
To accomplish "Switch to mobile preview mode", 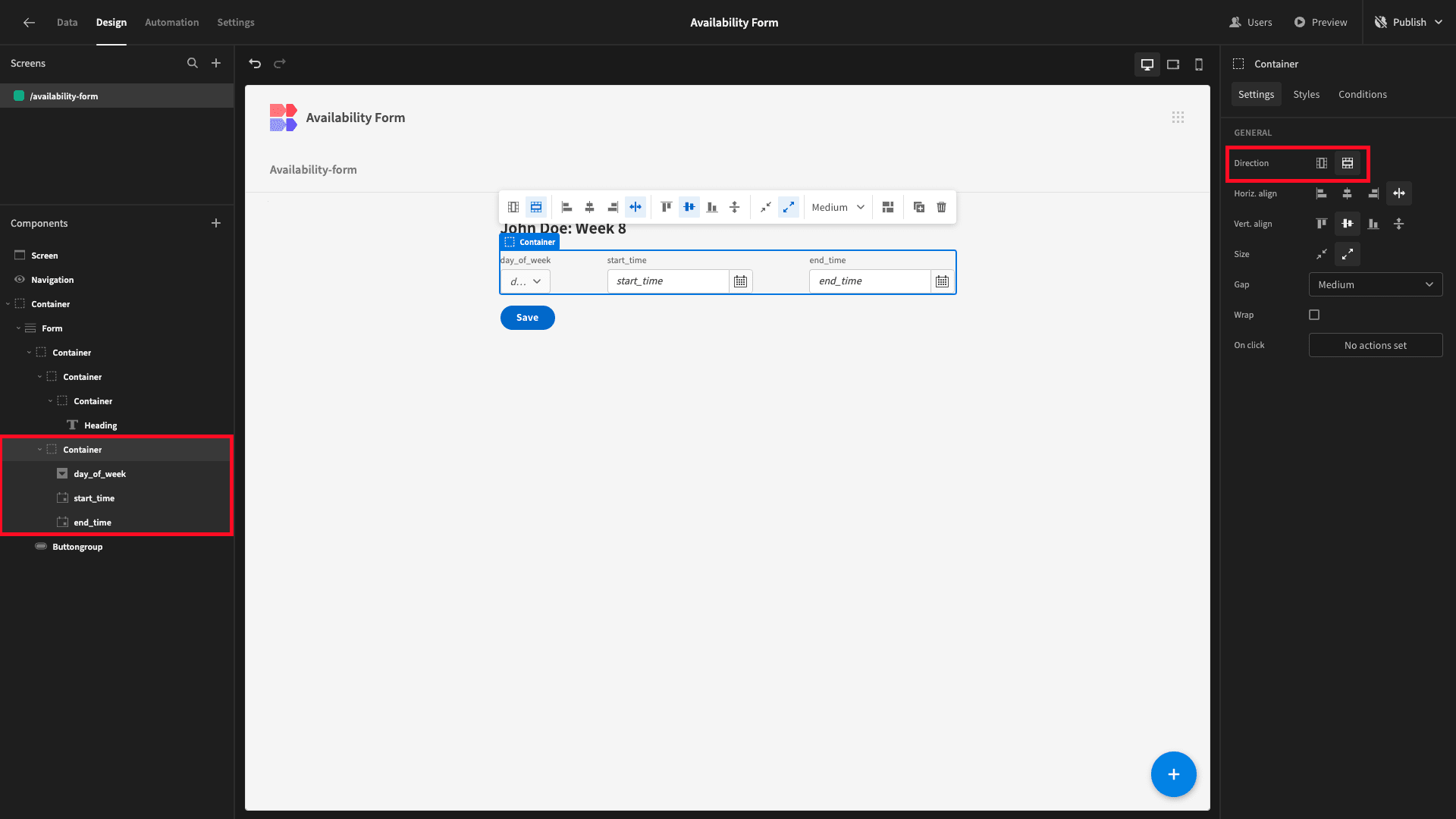I will (1199, 64).
